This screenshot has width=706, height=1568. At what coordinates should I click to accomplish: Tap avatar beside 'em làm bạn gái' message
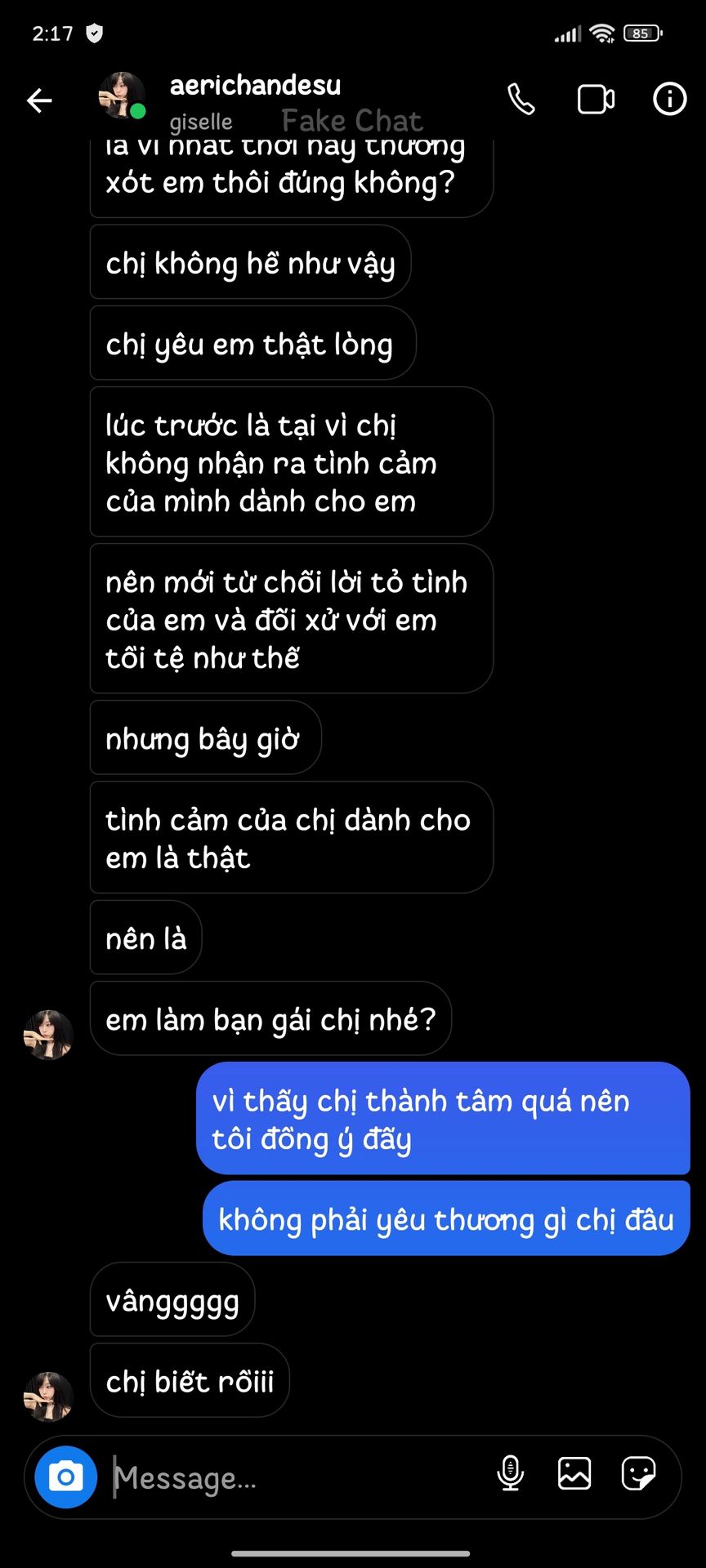pyautogui.click(x=48, y=1035)
